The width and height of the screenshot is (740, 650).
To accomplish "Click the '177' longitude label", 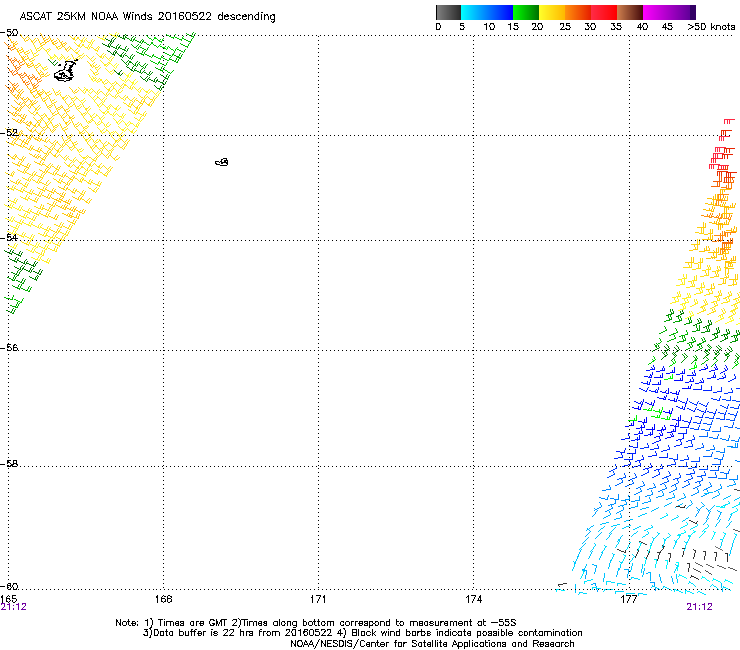I will coord(629,599).
